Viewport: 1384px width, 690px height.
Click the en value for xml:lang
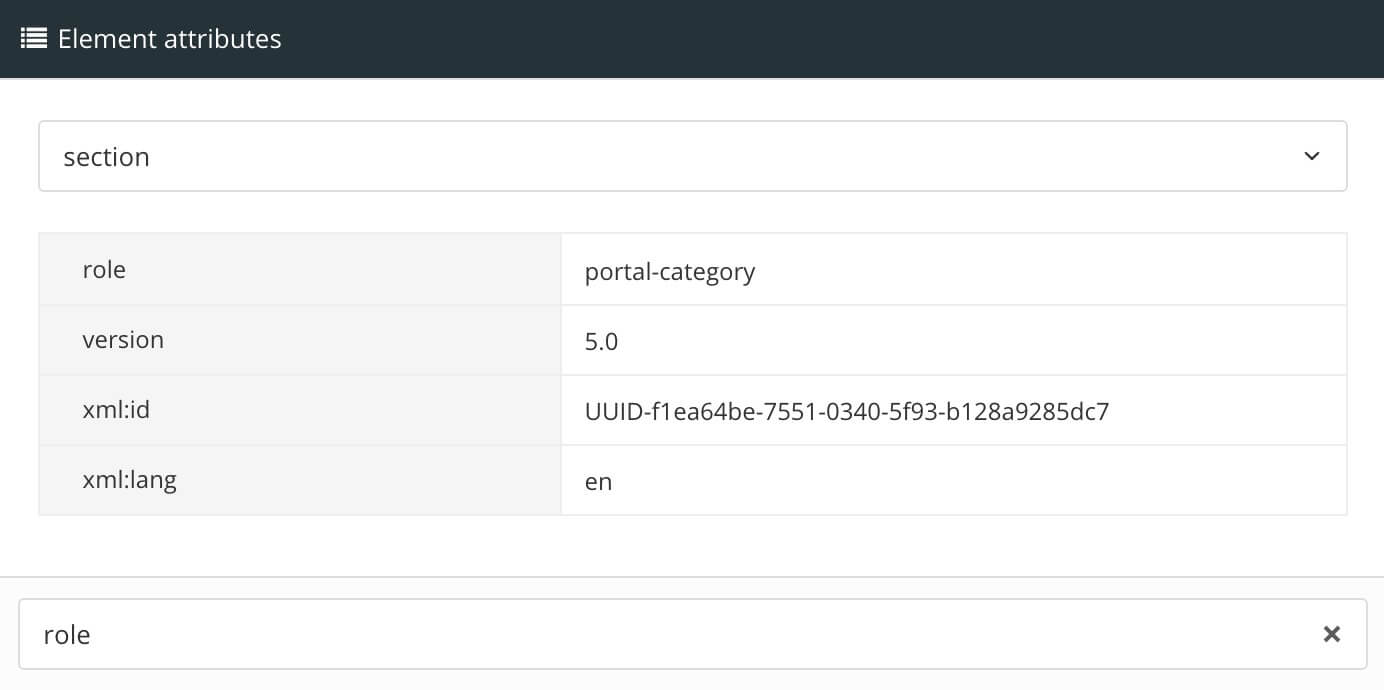pyautogui.click(x=596, y=480)
